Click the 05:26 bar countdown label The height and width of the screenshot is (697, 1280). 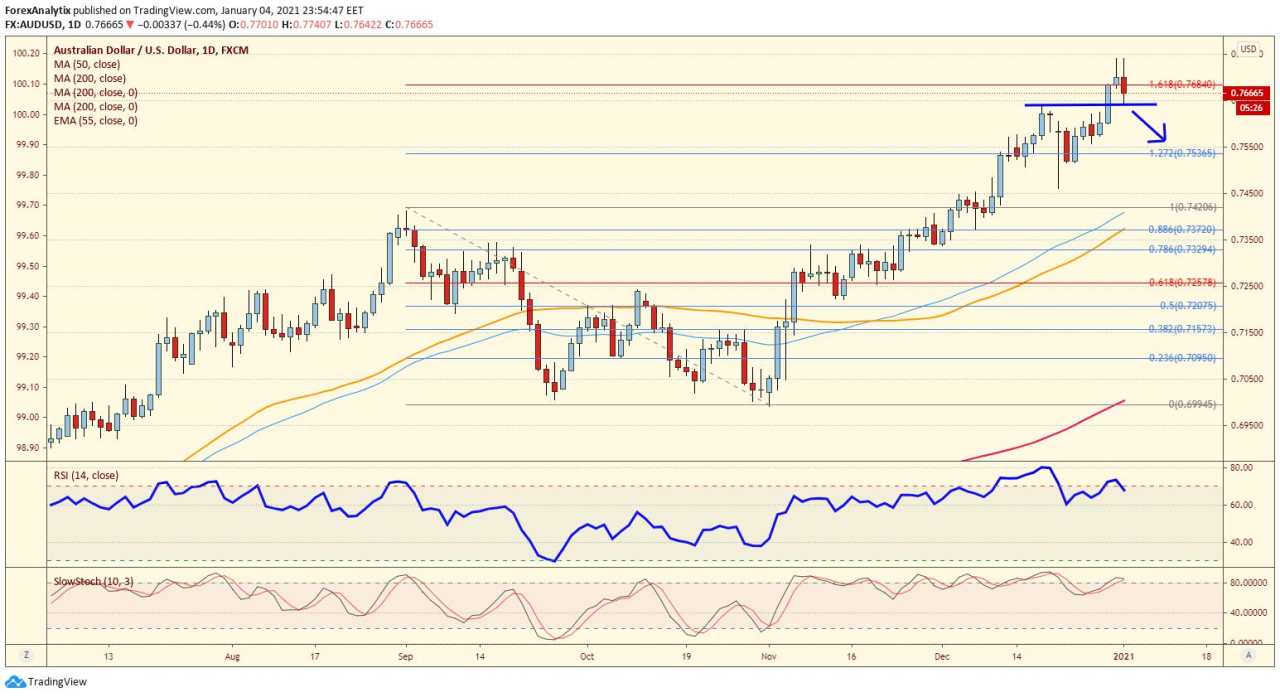tap(1248, 106)
